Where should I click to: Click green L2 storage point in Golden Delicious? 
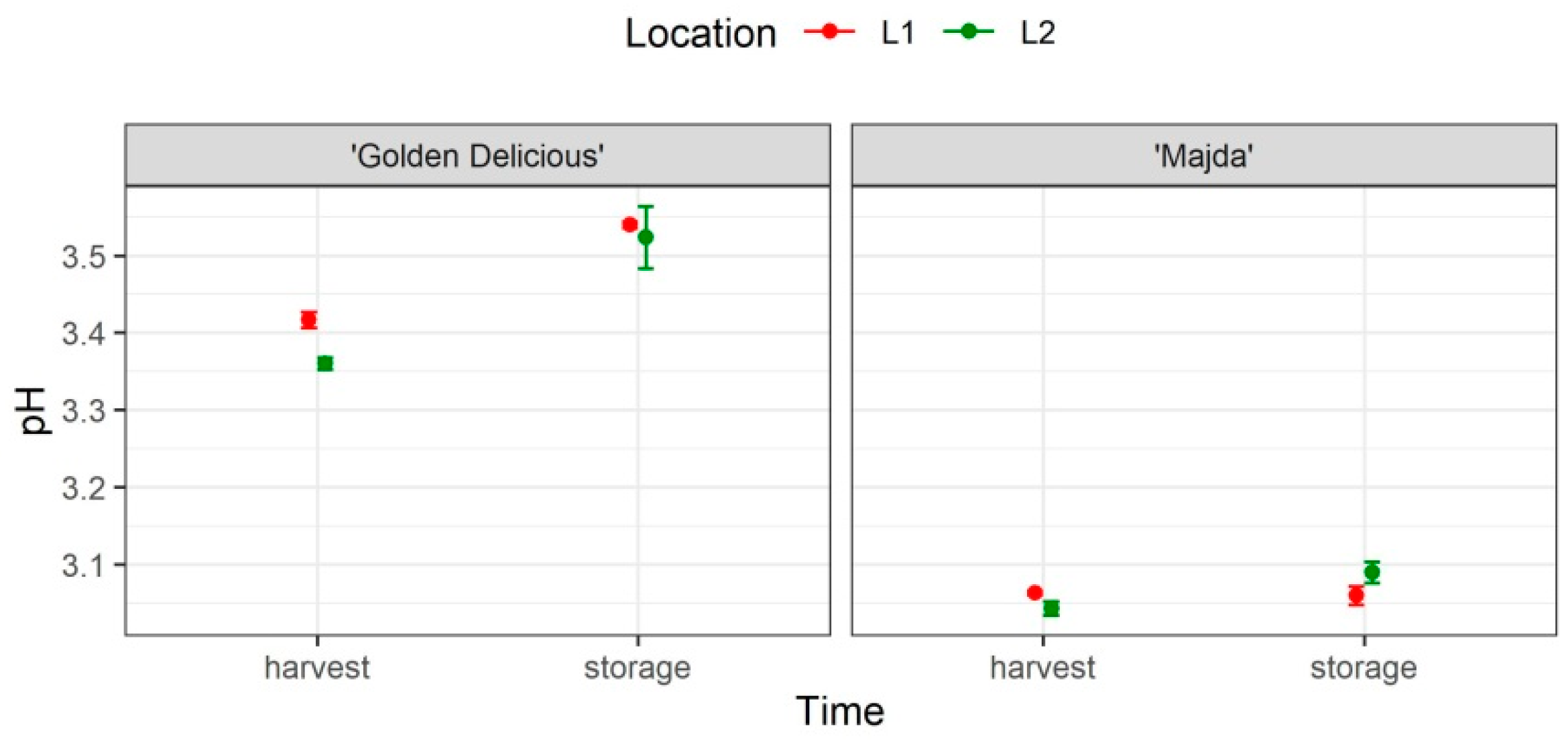click(646, 237)
